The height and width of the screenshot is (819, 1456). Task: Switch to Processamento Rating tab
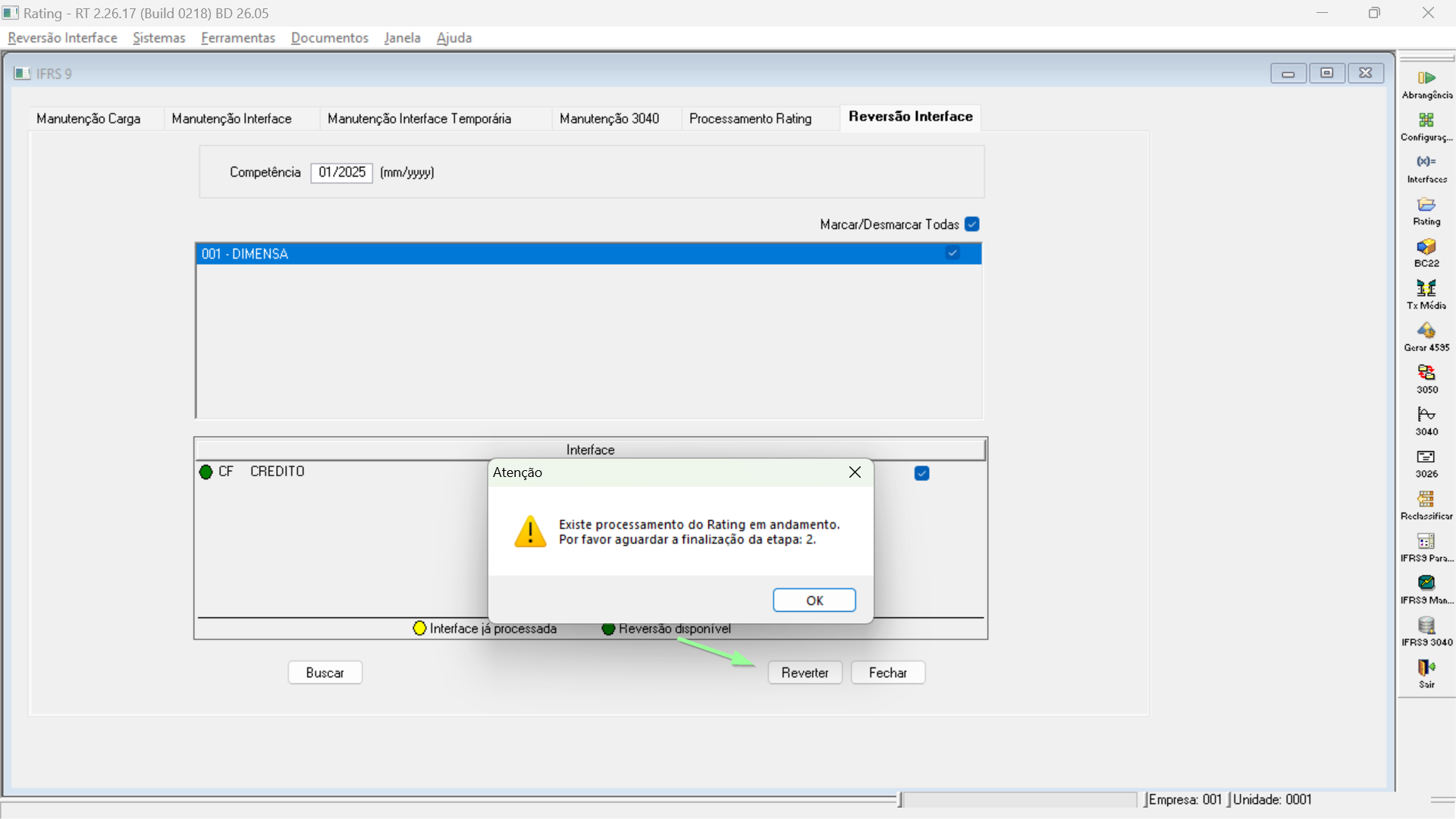pos(750,118)
